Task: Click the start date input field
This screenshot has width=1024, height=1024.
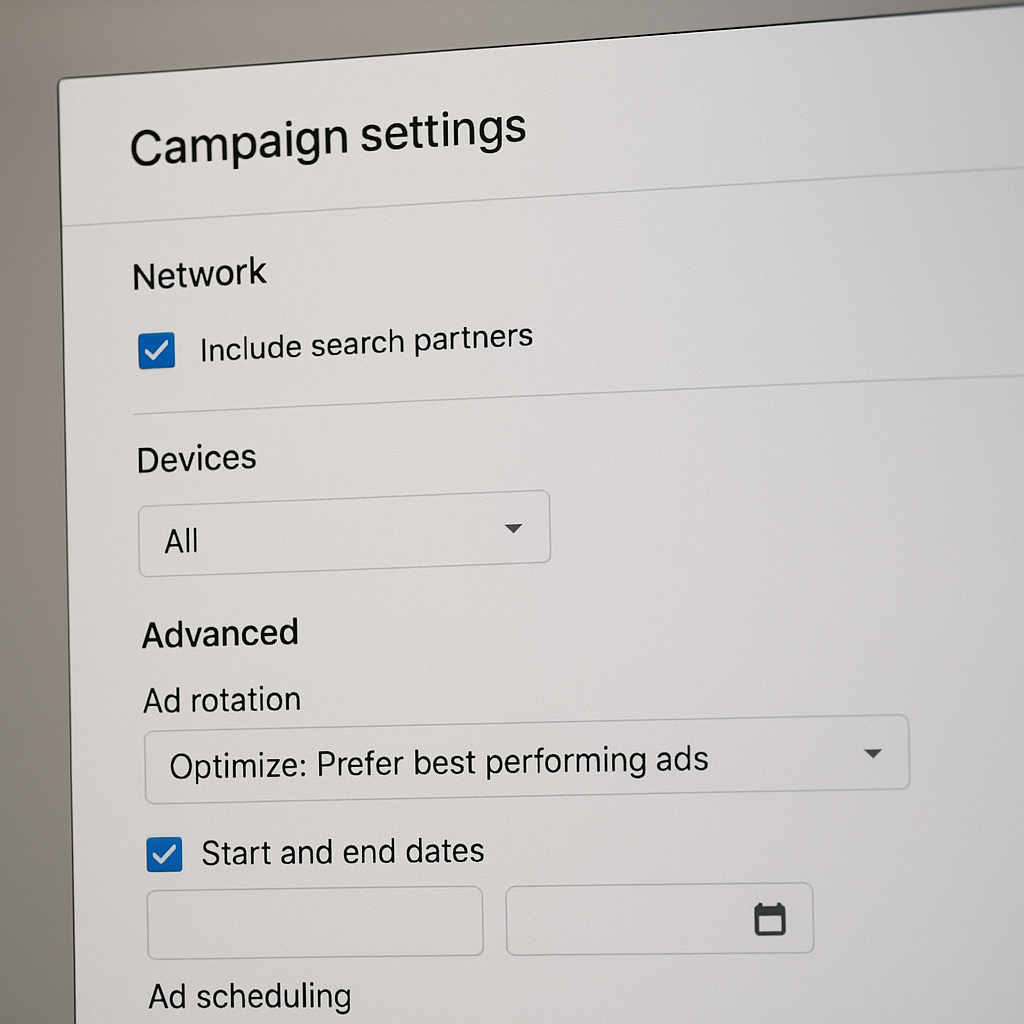Action: pyautogui.click(x=315, y=921)
